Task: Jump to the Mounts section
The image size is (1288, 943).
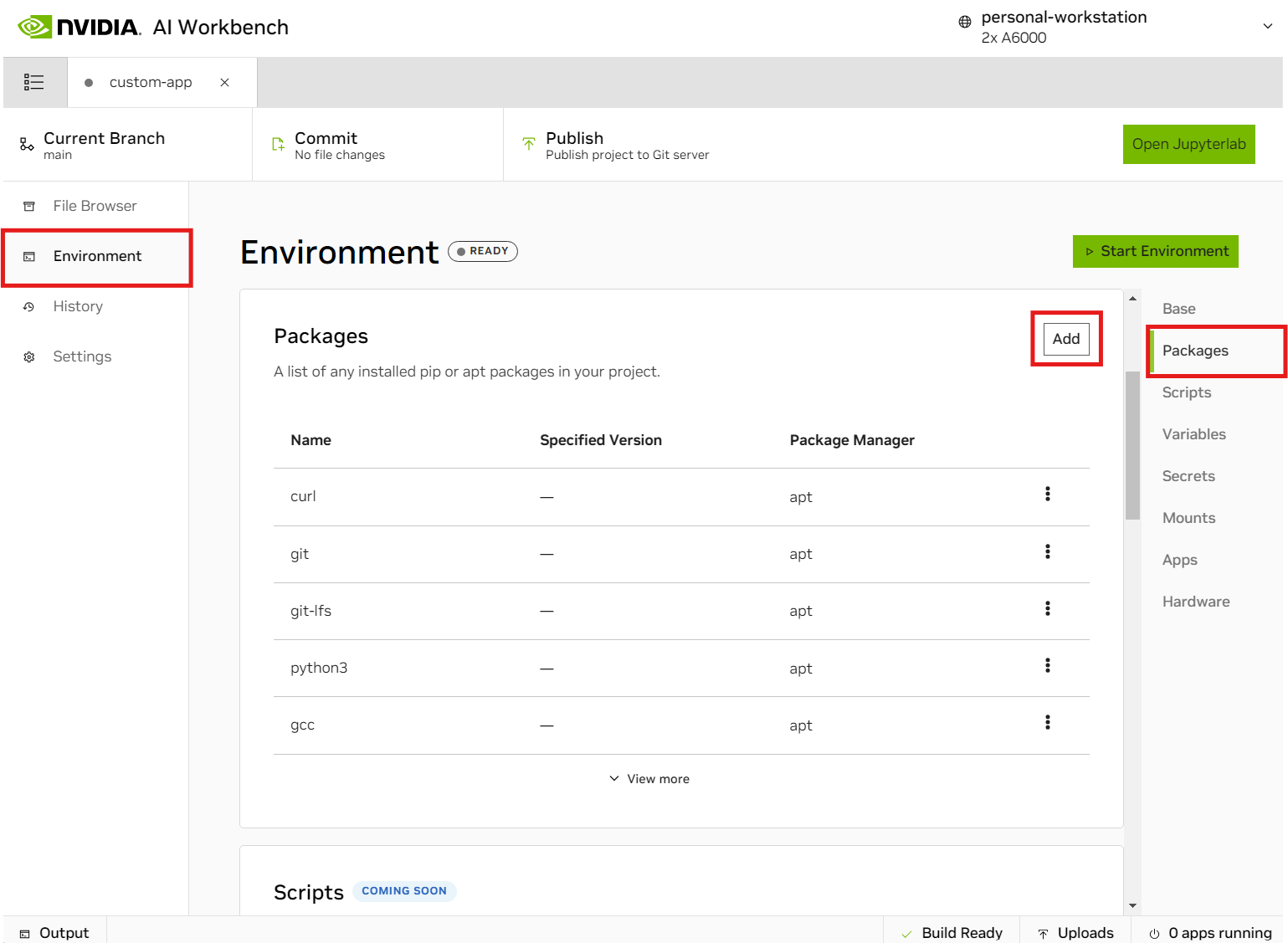Action: (1188, 518)
